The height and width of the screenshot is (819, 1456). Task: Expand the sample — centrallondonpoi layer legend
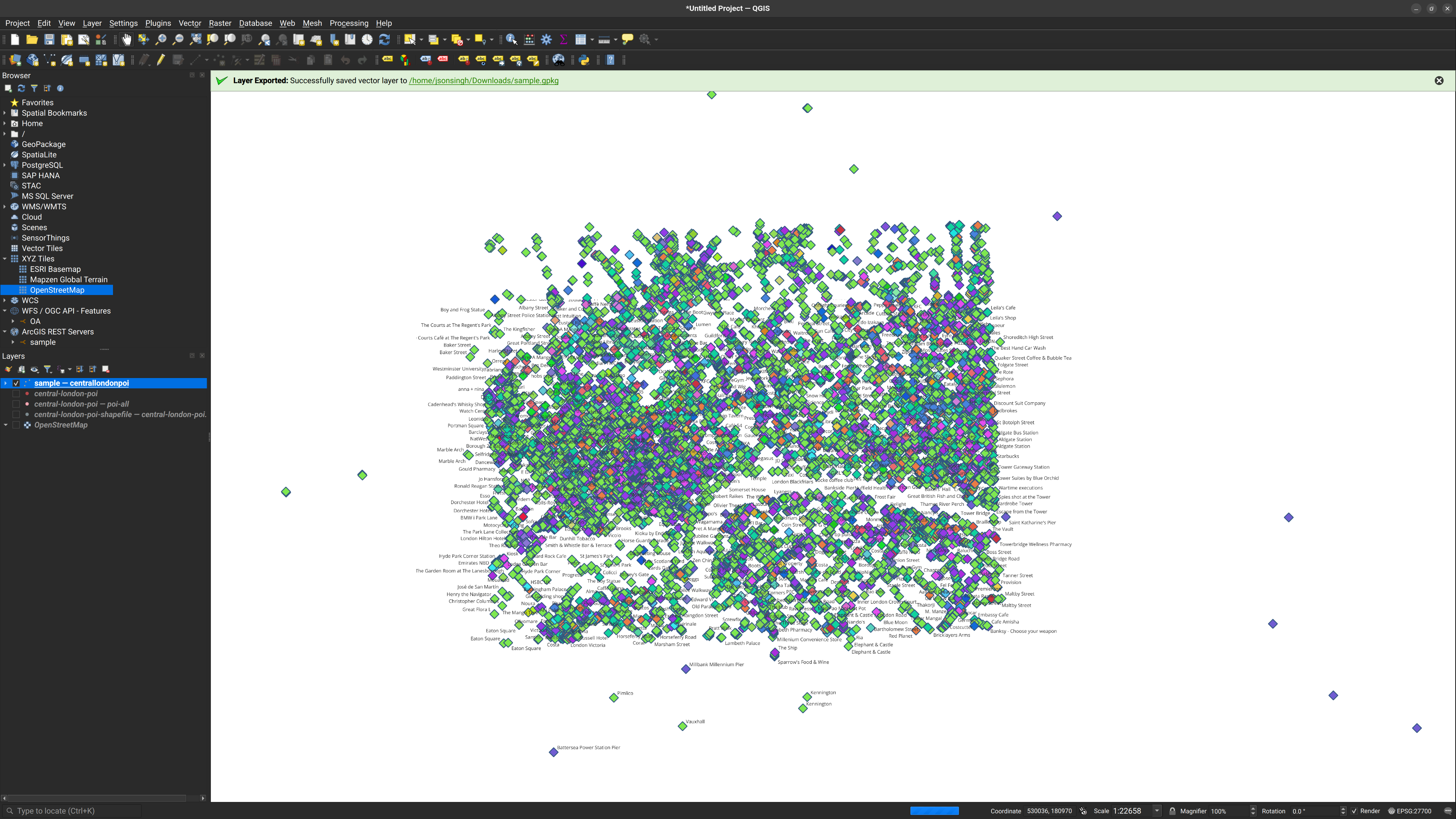pos(6,383)
